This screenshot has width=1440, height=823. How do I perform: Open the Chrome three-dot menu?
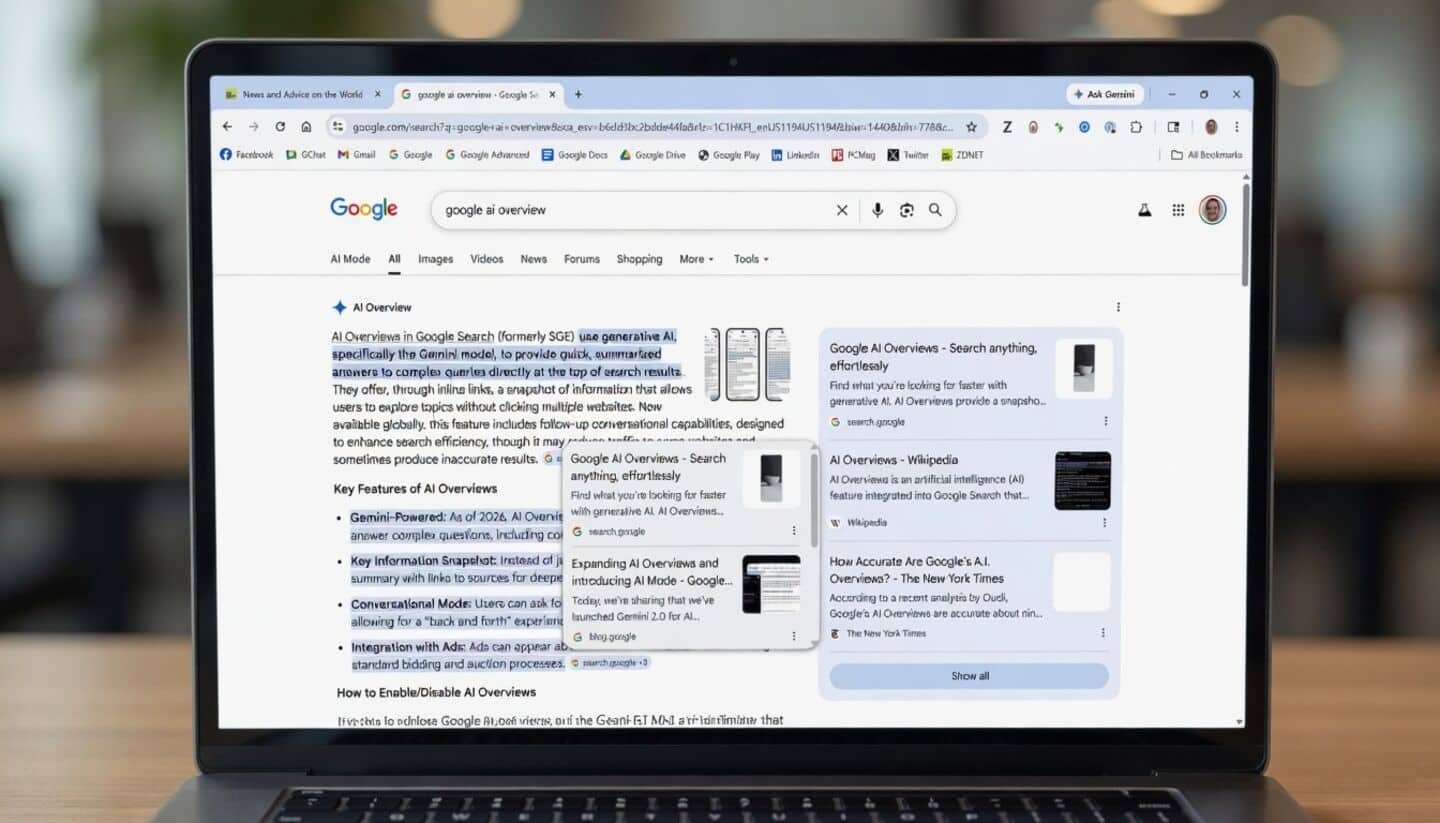tap(1237, 127)
